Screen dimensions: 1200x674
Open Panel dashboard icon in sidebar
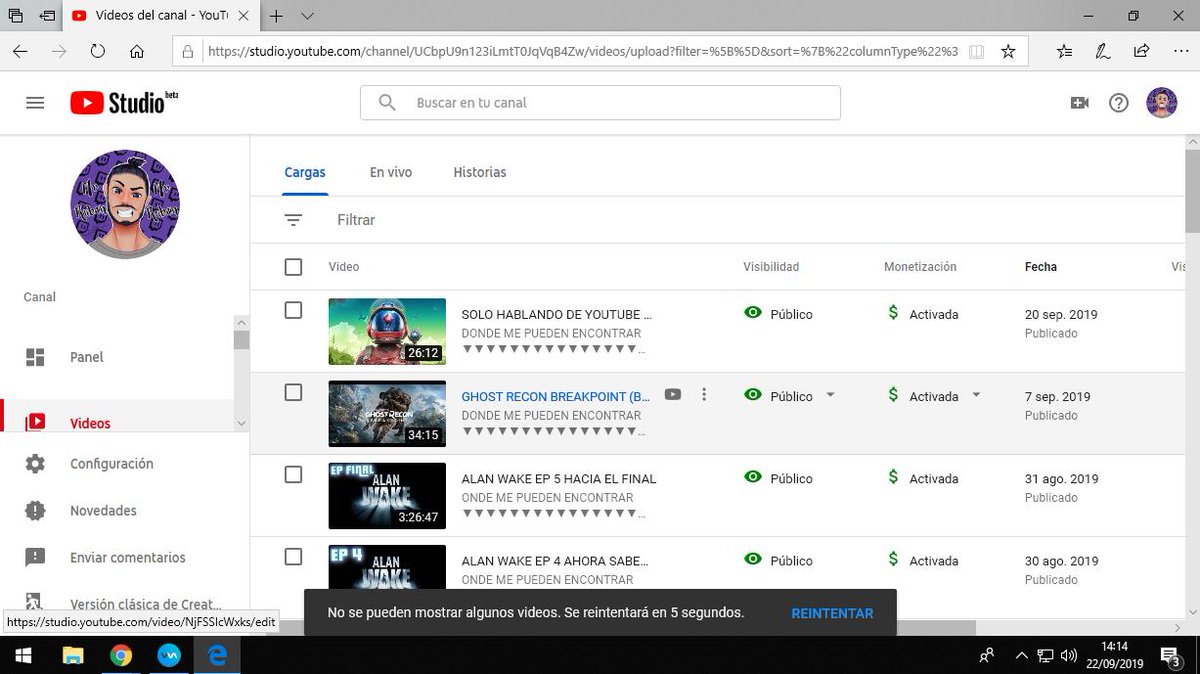pos(35,357)
